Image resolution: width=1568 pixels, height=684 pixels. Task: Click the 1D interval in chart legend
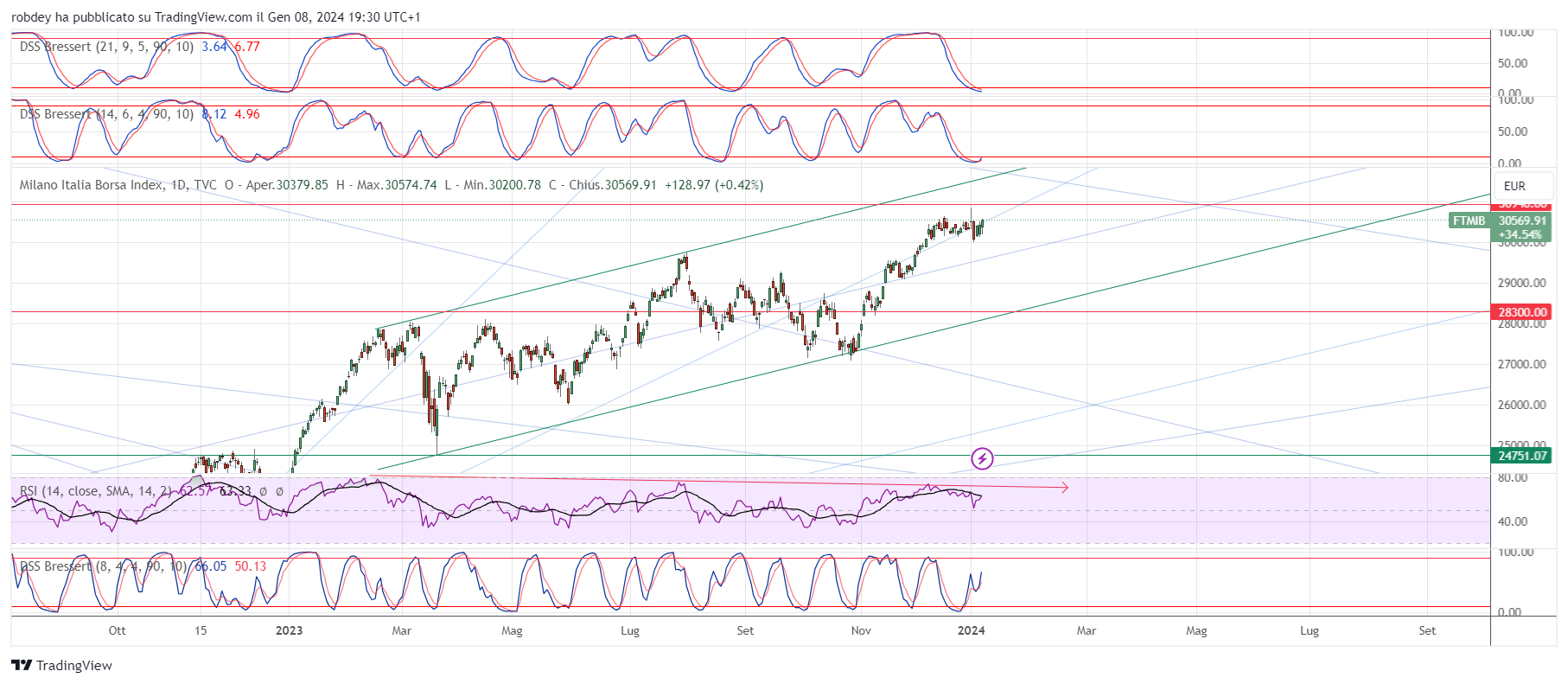(x=178, y=185)
